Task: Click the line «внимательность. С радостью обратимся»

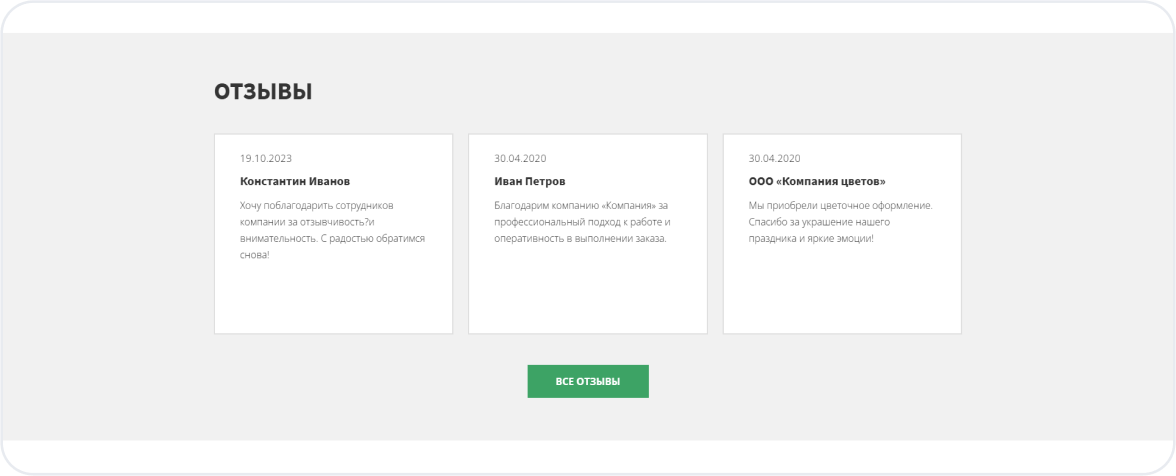Action: point(332,239)
